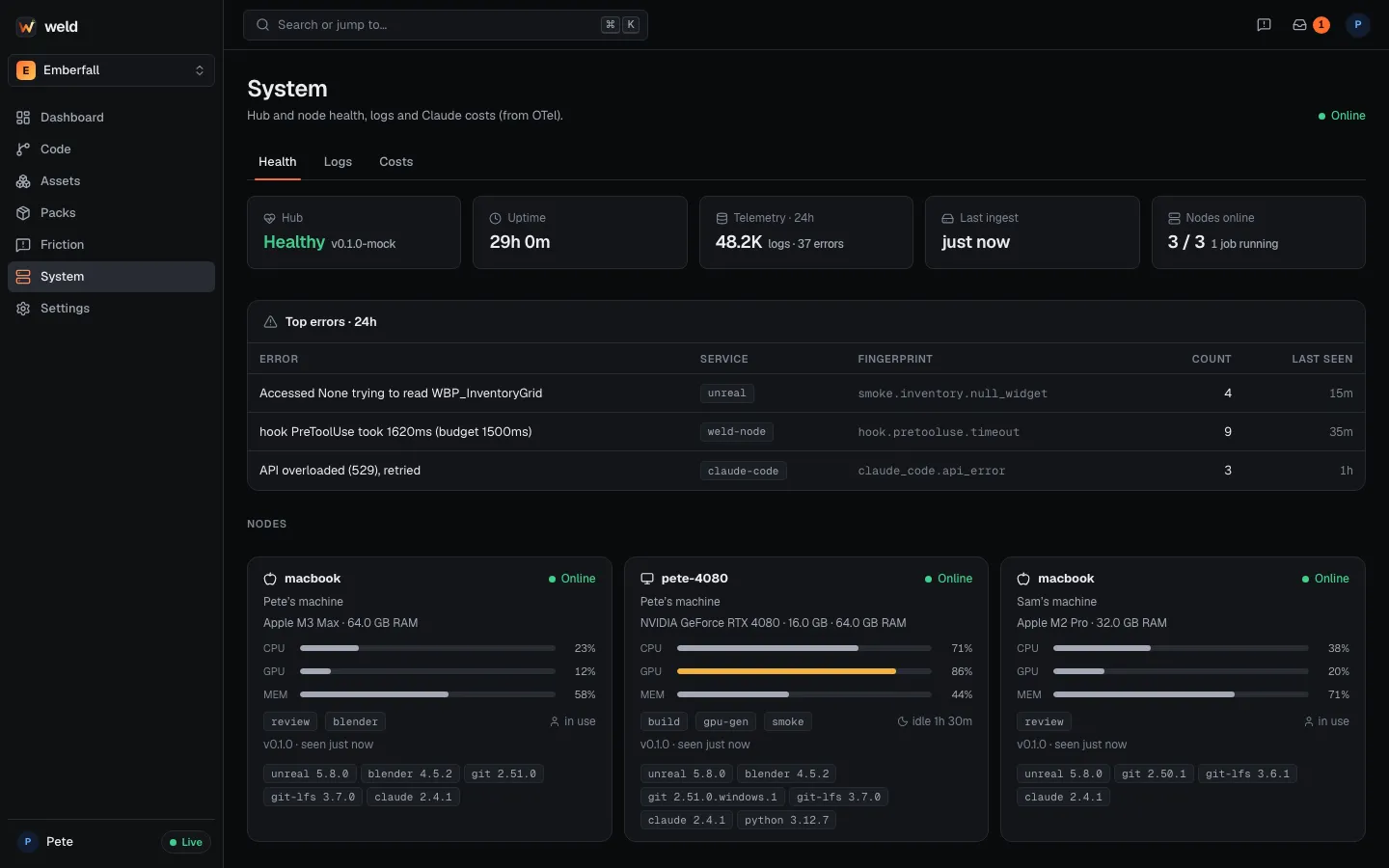Click the Packs box icon in sidebar
This screenshot has height=868, width=1389.
point(23,213)
